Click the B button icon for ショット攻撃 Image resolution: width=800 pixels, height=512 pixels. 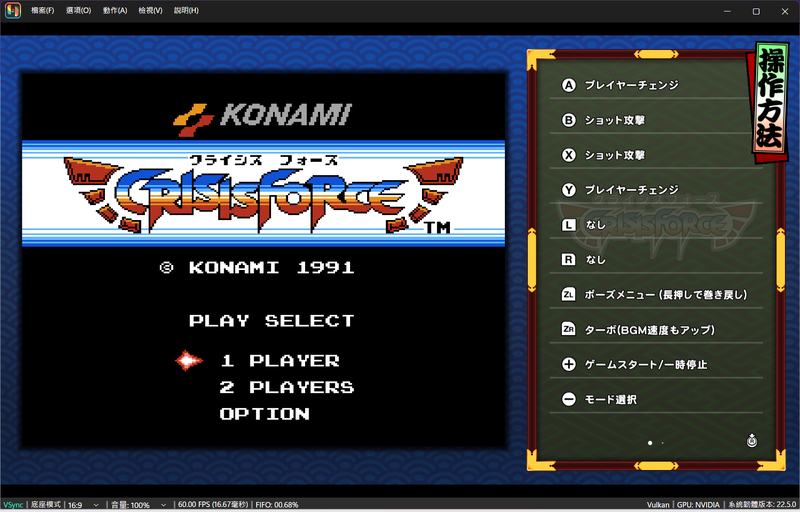pyautogui.click(x=568, y=120)
